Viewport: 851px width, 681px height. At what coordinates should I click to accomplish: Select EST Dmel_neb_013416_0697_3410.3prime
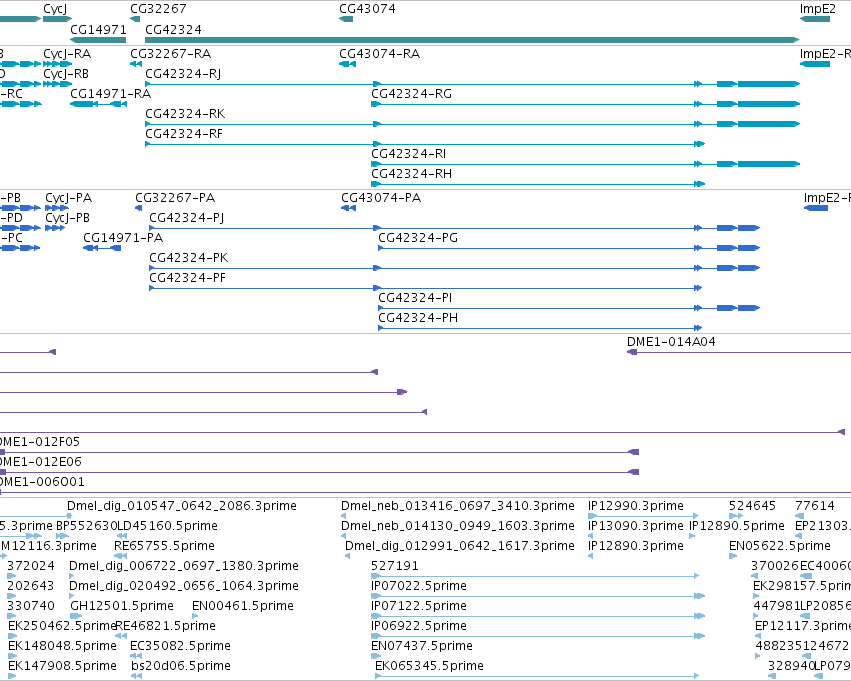pos(458,506)
